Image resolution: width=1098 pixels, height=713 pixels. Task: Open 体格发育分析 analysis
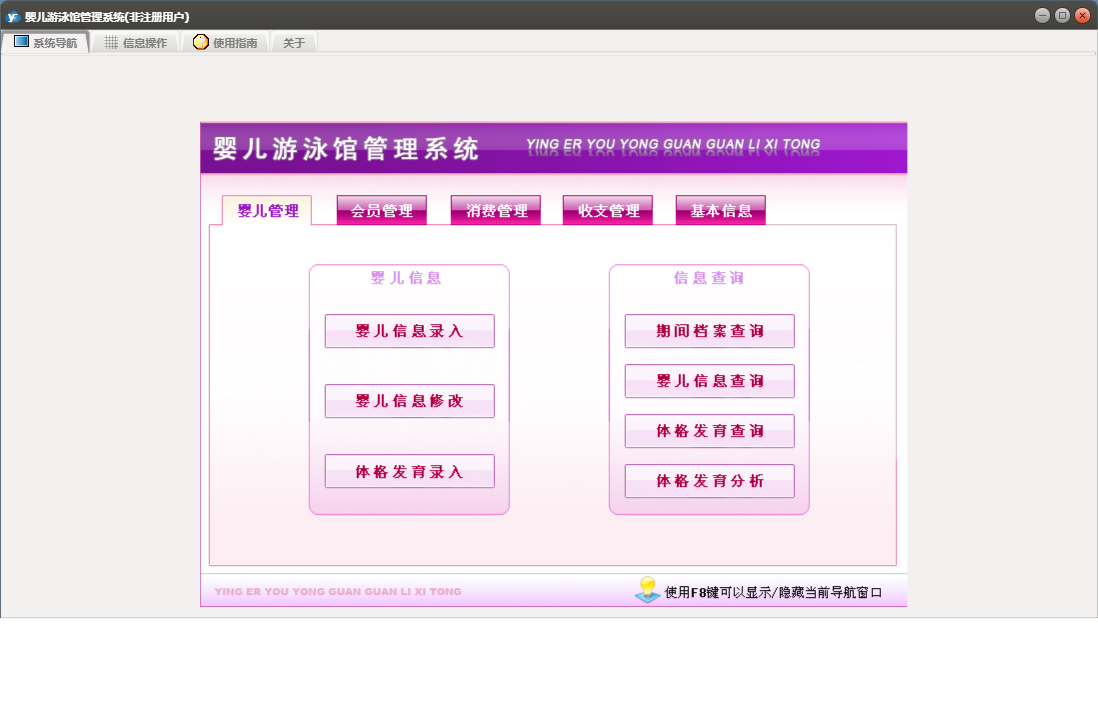pos(709,481)
